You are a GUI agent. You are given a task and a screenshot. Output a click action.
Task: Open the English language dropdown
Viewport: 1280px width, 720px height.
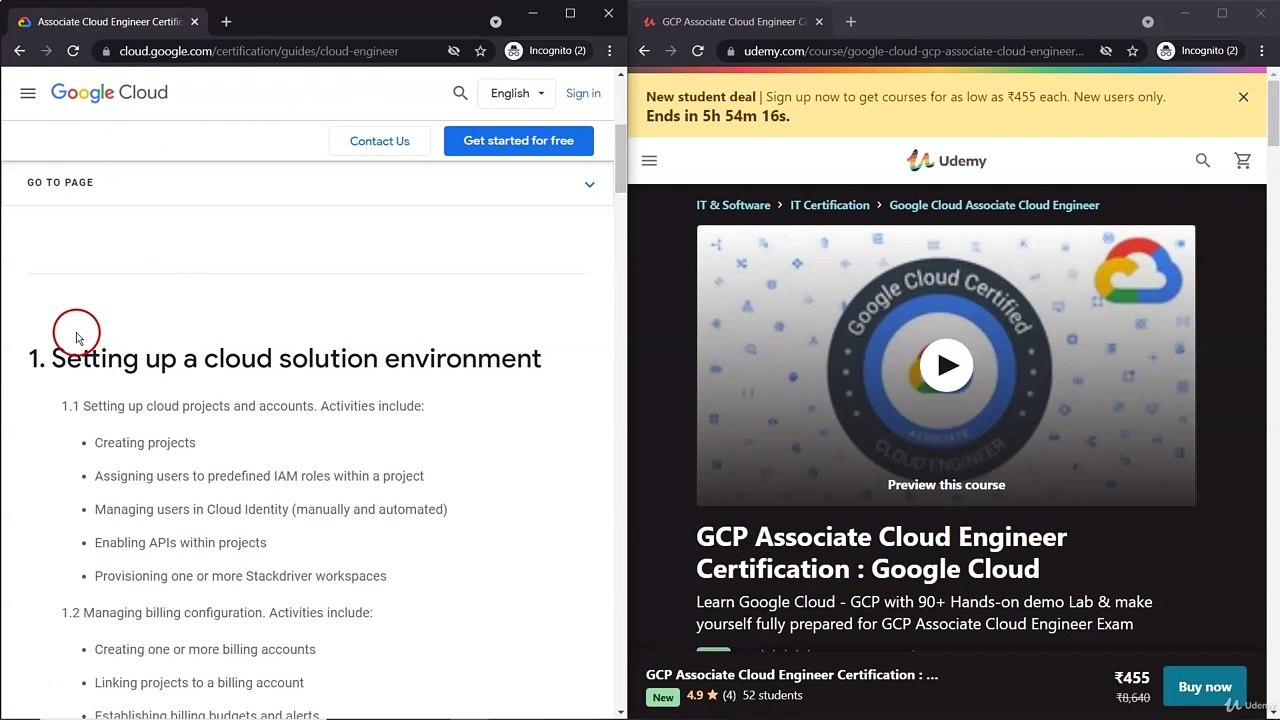click(517, 93)
